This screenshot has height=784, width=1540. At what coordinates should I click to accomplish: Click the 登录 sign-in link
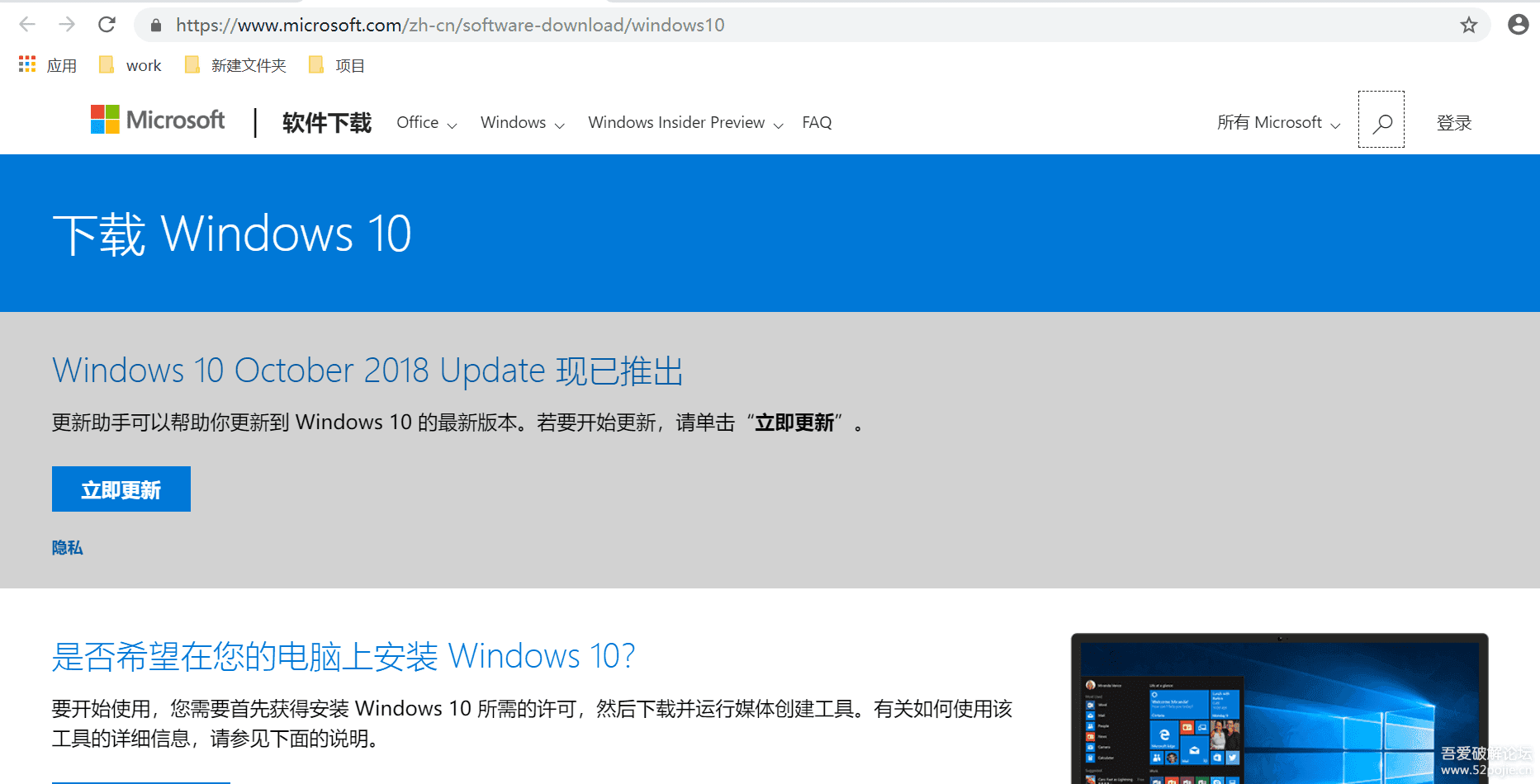(x=1454, y=123)
